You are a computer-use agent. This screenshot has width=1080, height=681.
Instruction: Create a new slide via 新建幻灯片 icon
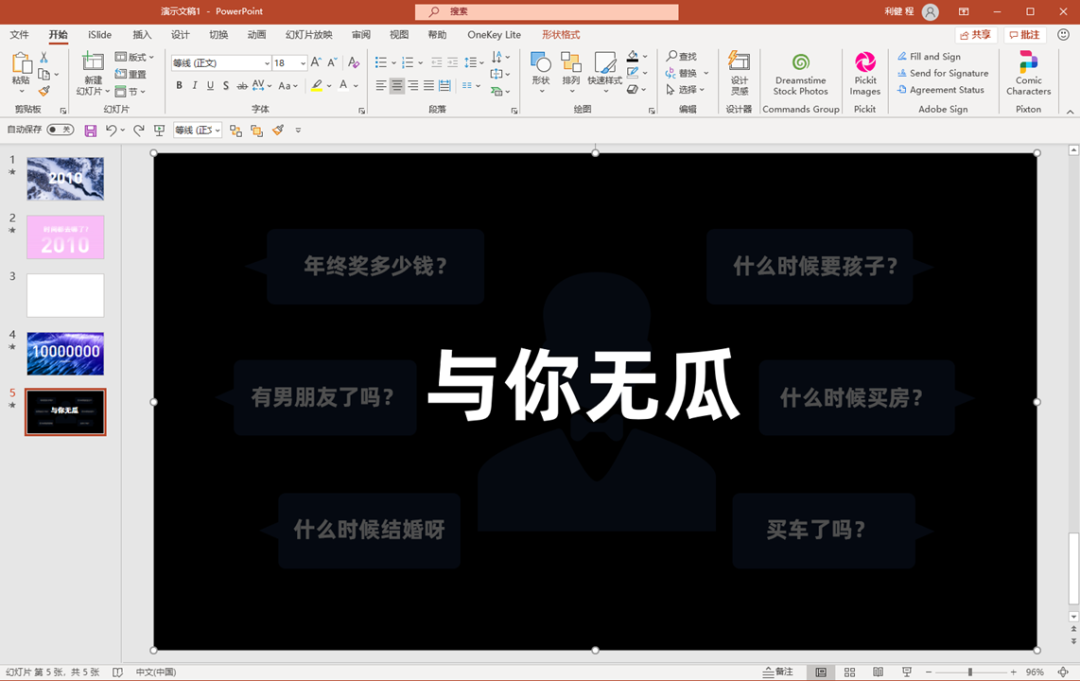(92, 61)
